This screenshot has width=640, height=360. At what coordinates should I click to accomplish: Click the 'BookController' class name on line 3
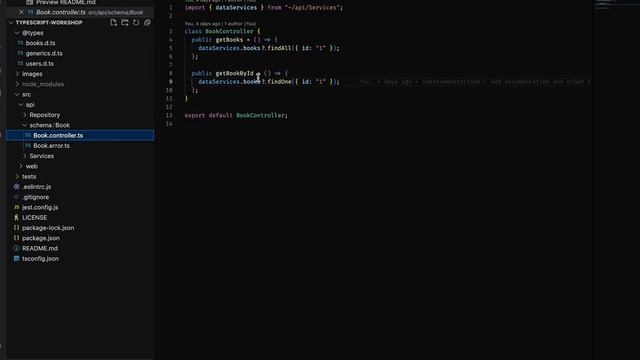(x=229, y=31)
